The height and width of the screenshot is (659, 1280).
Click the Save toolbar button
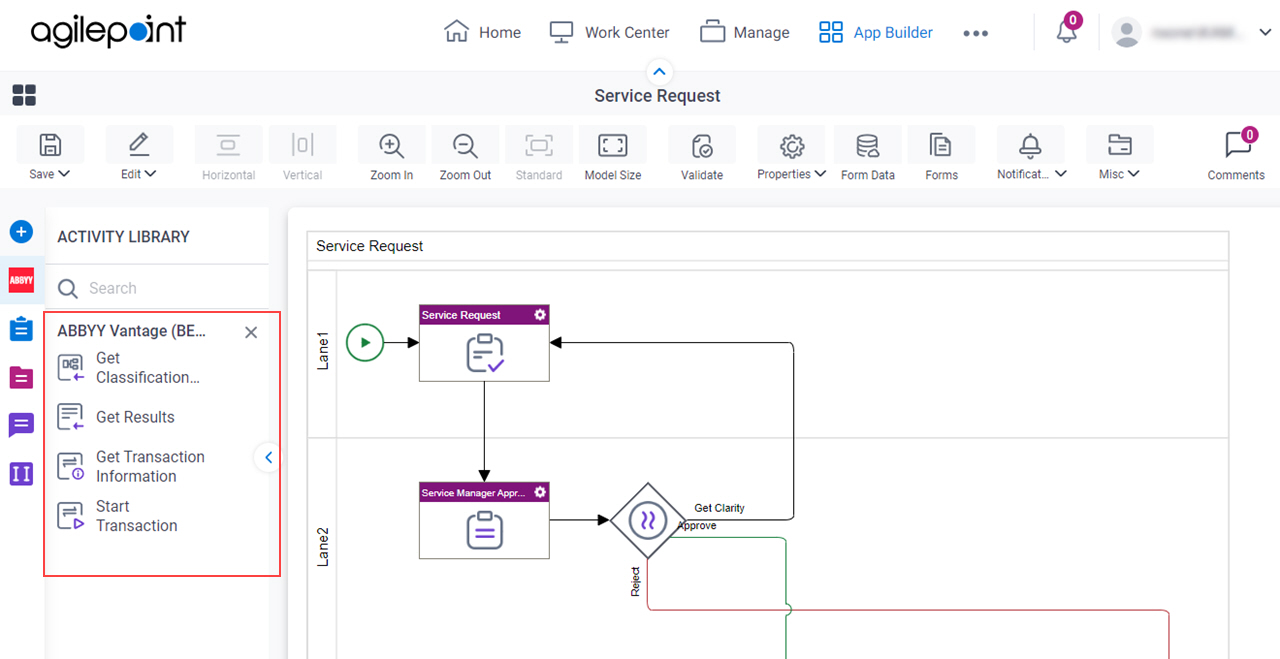(x=50, y=154)
